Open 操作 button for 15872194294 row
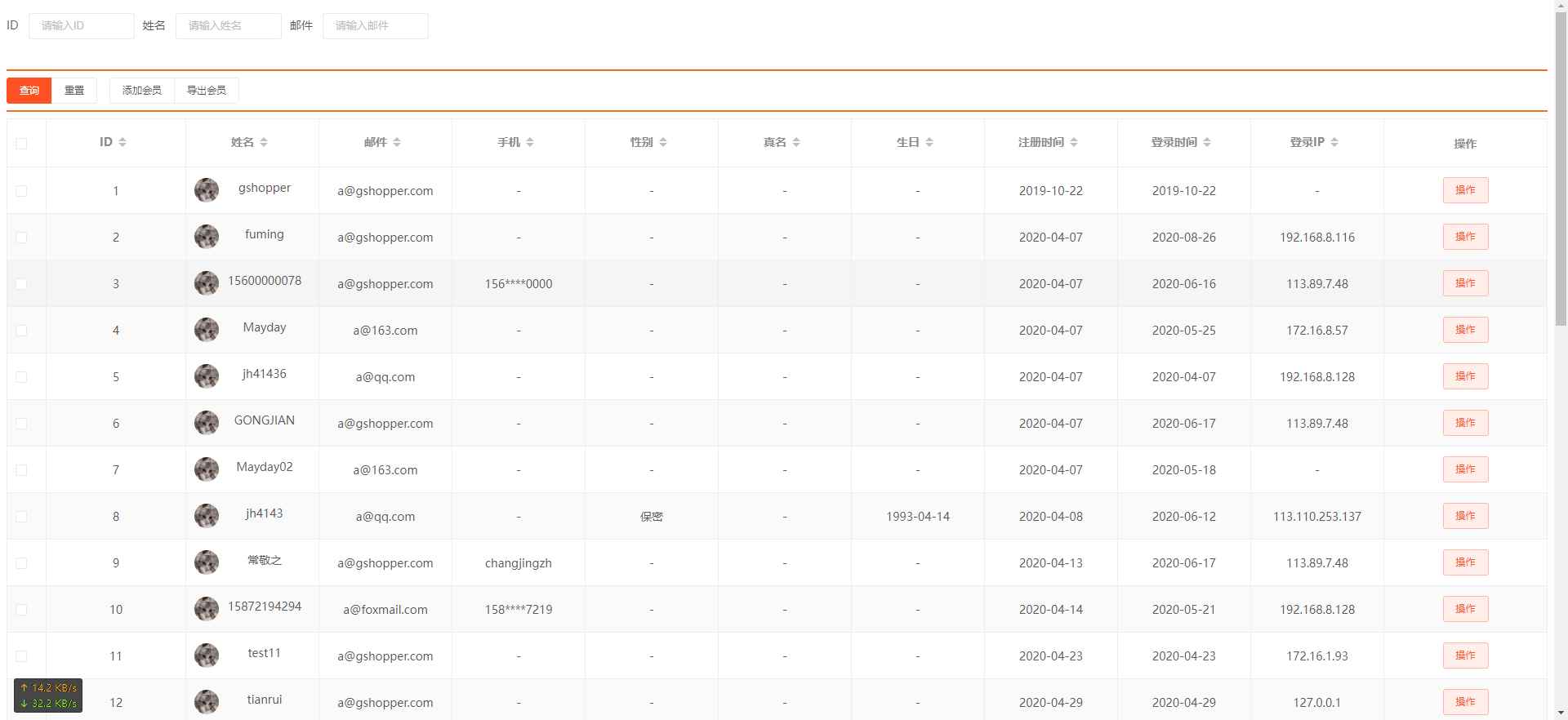The height and width of the screenshot is (720, 1568). (x=1465, y=609)
